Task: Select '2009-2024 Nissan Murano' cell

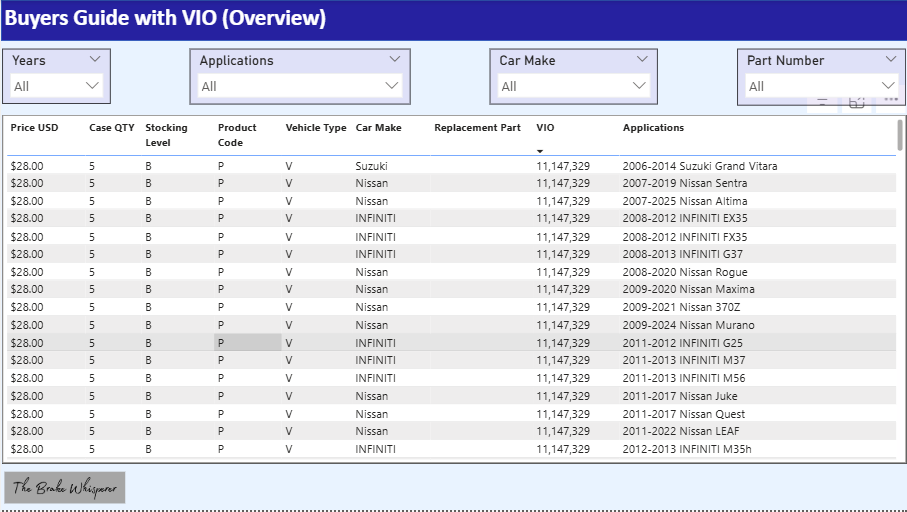Action: click(688, 325)
